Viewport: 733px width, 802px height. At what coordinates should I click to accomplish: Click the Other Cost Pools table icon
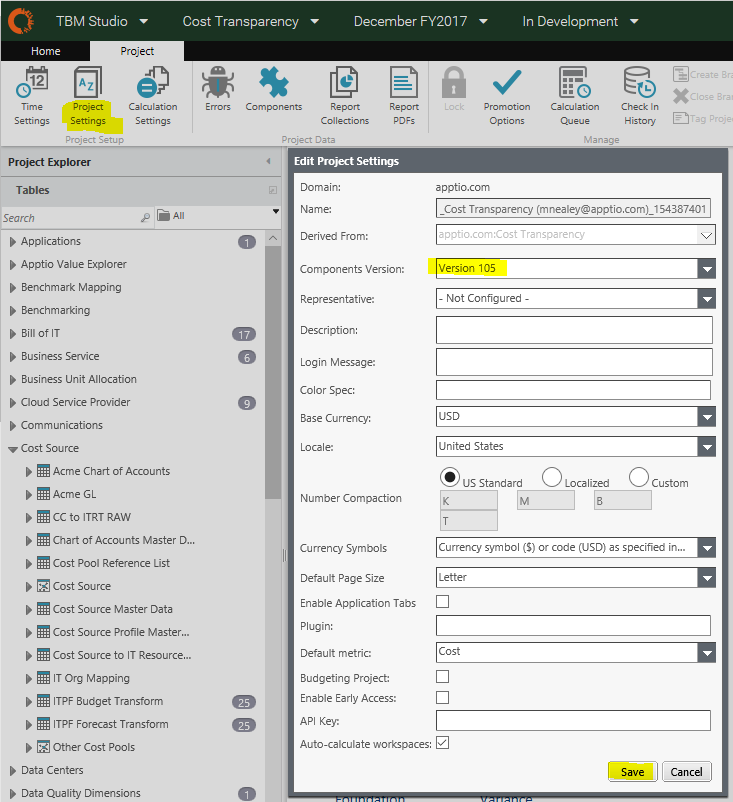tap(43, 747)
